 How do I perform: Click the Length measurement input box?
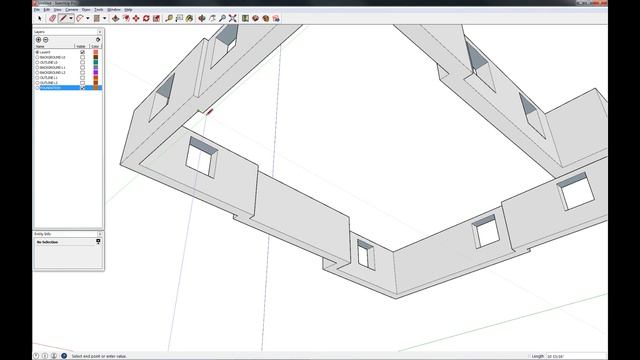tap(576, 356)
